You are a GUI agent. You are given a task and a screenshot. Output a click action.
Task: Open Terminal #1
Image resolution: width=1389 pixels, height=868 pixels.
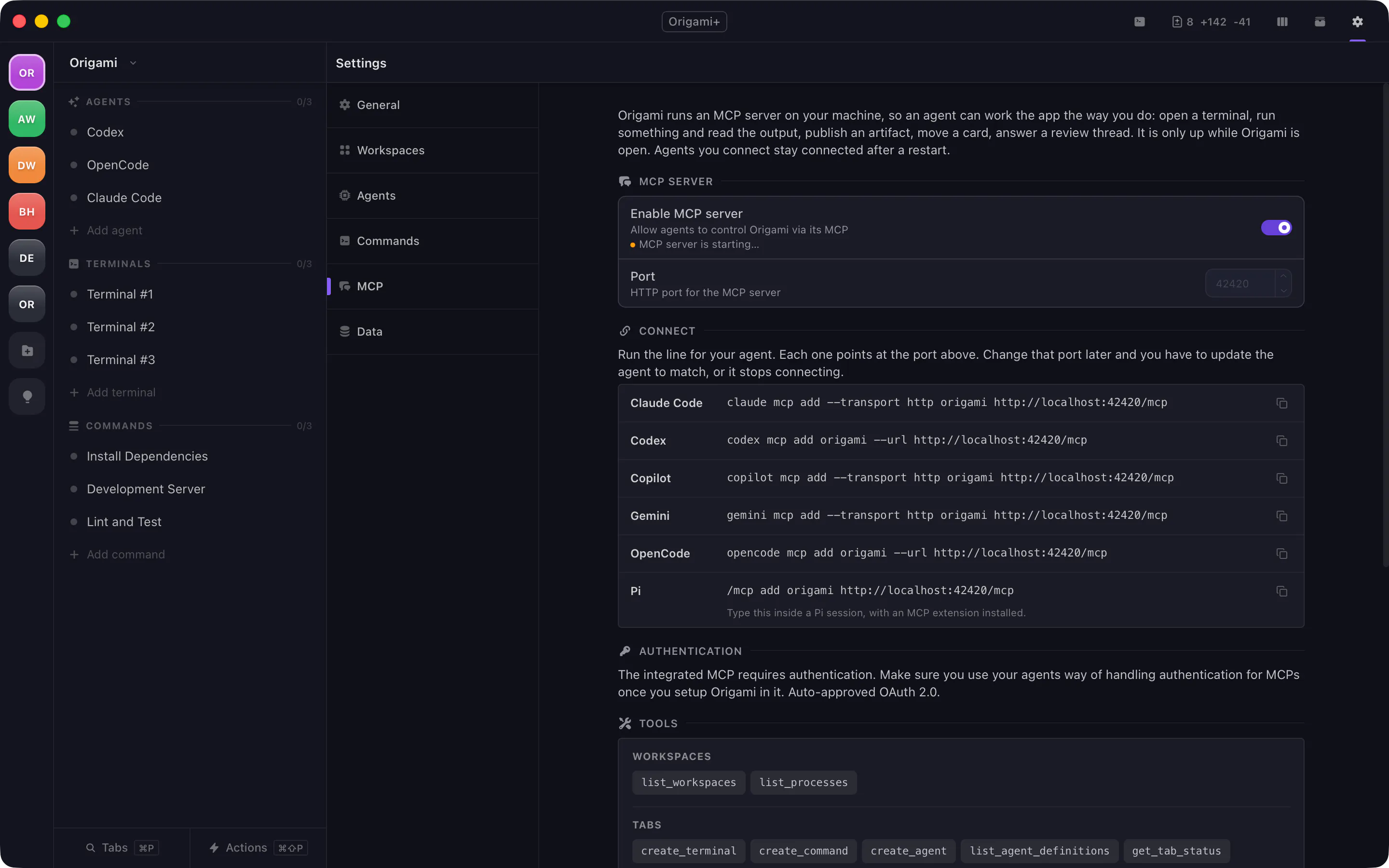click(190, 294)
